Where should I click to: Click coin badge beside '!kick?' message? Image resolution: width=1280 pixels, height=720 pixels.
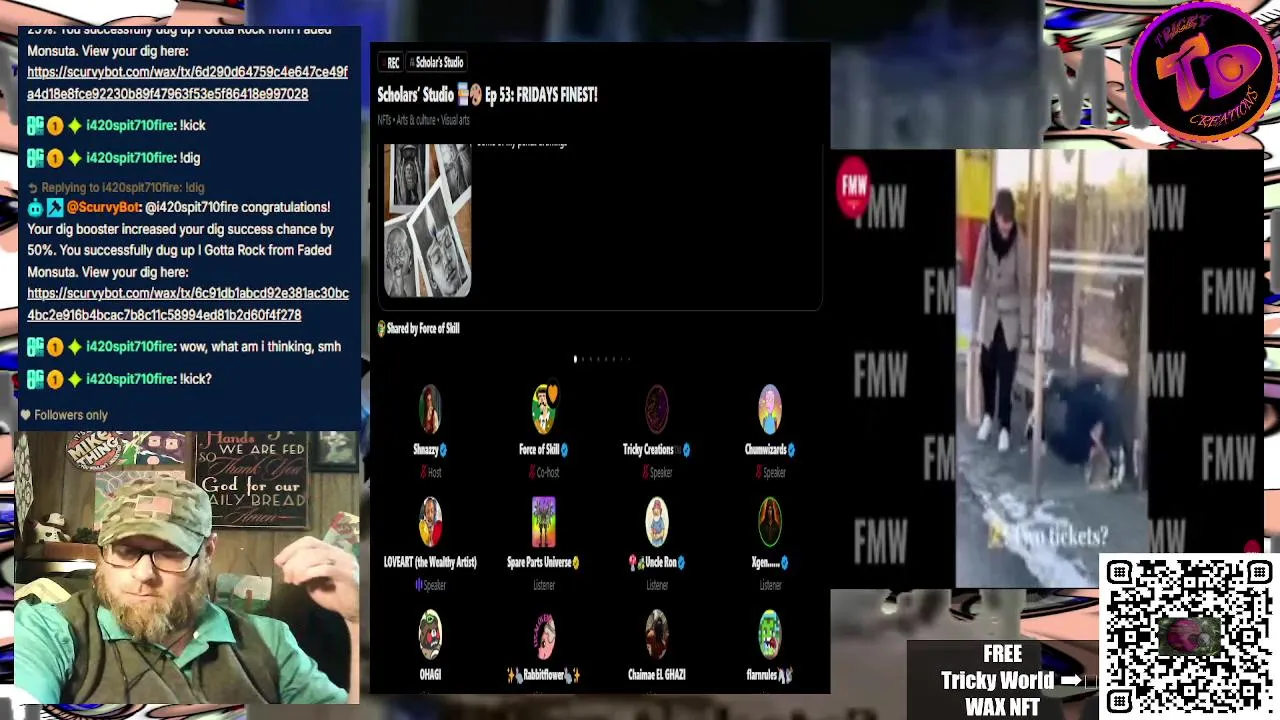pos(55,379)
